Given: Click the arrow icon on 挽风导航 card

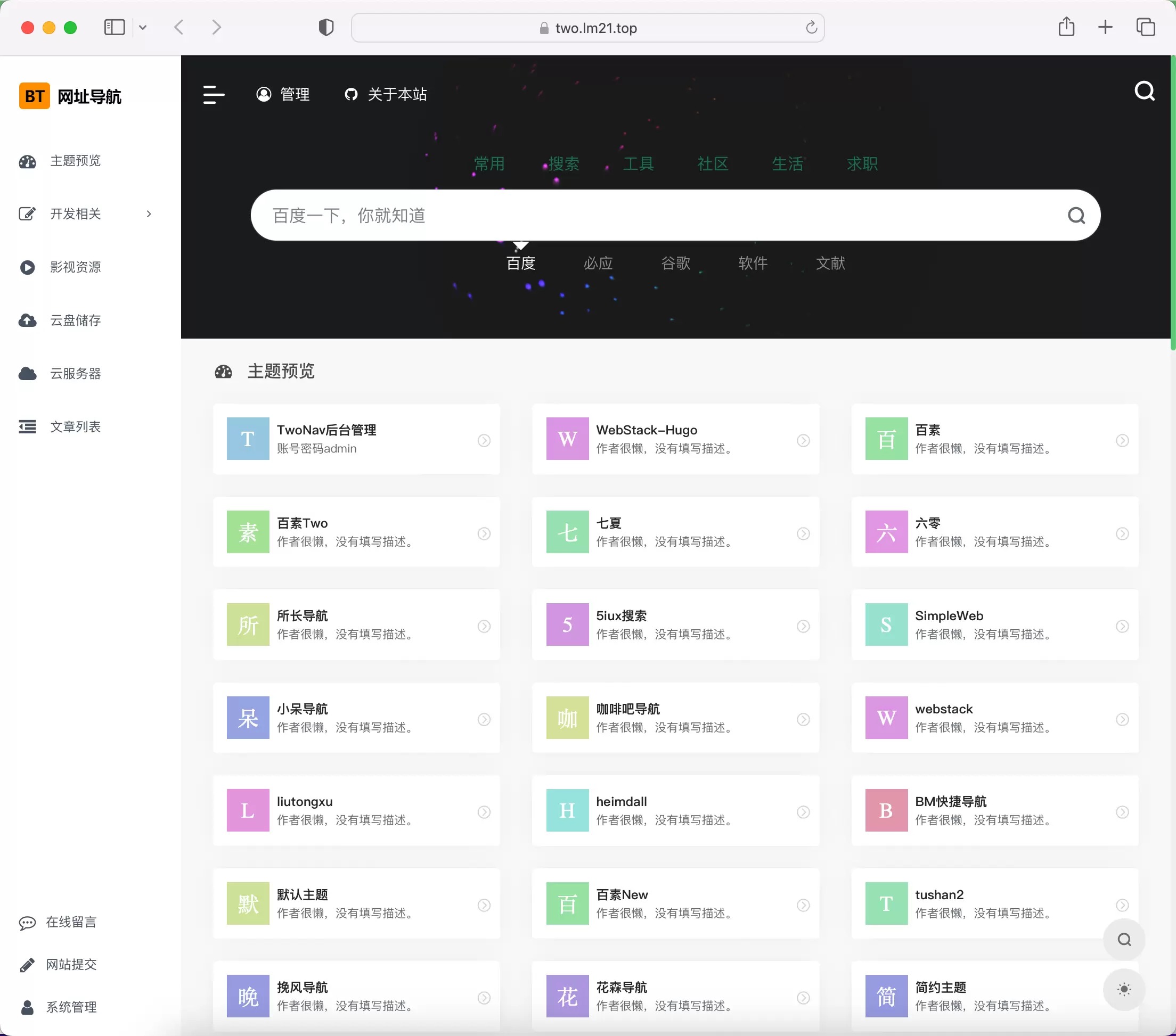Looking at the screenshot, I should pos(484,998).
